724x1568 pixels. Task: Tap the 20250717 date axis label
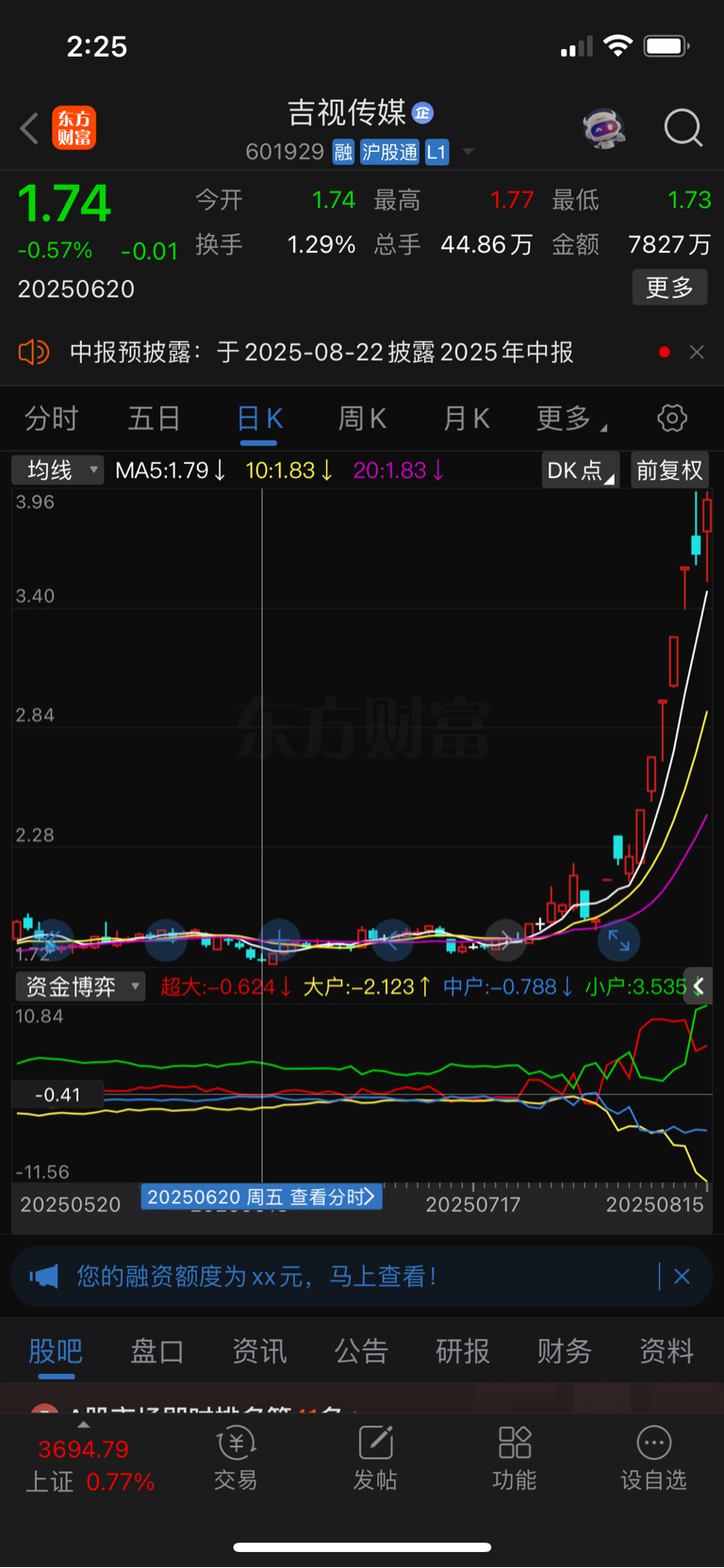click(473, 1204)
